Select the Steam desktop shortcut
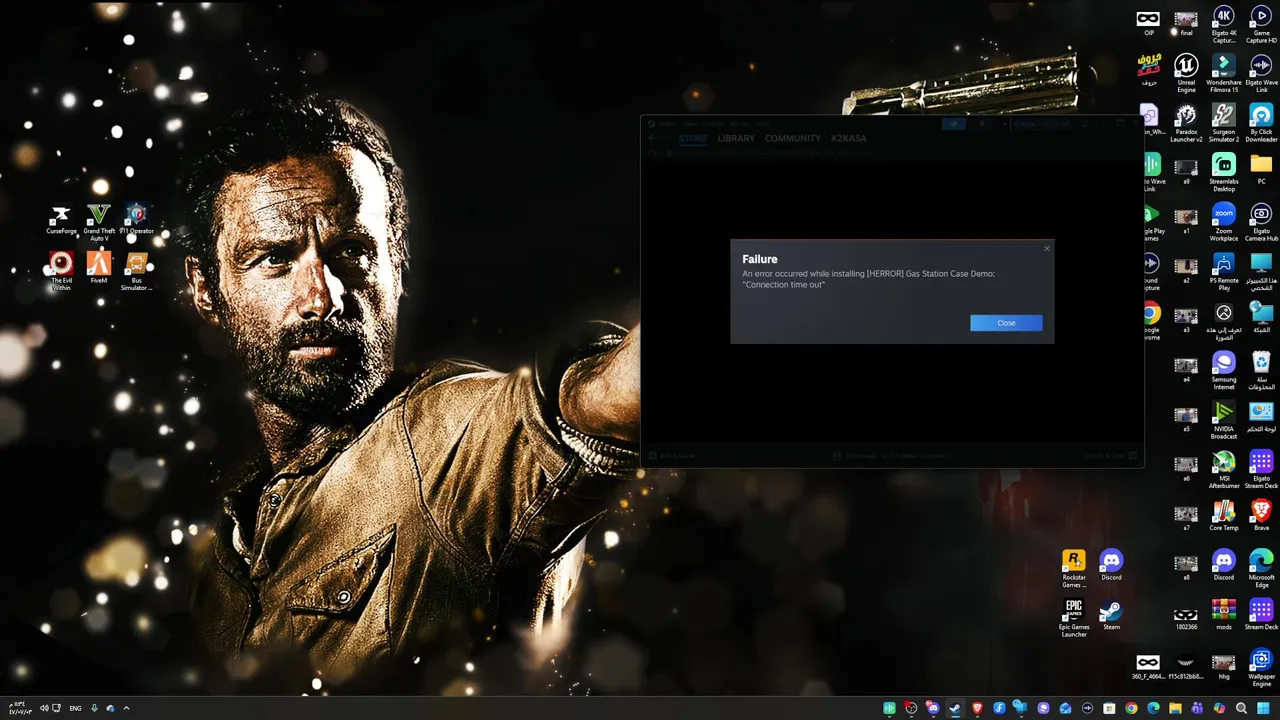Viewport: 1280px width, 720px height. click(1111, 614)
